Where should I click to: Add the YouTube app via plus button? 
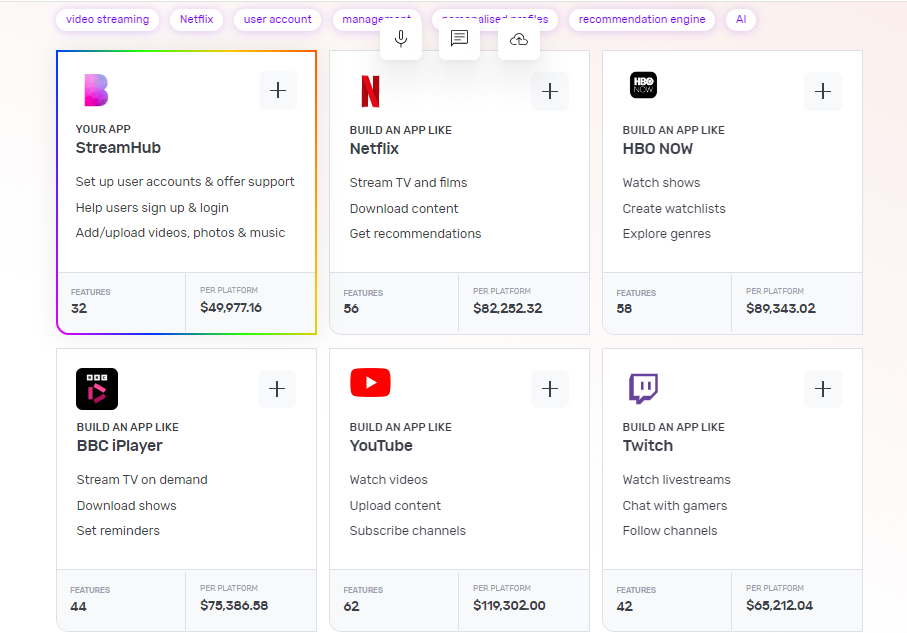pos(550,389)
